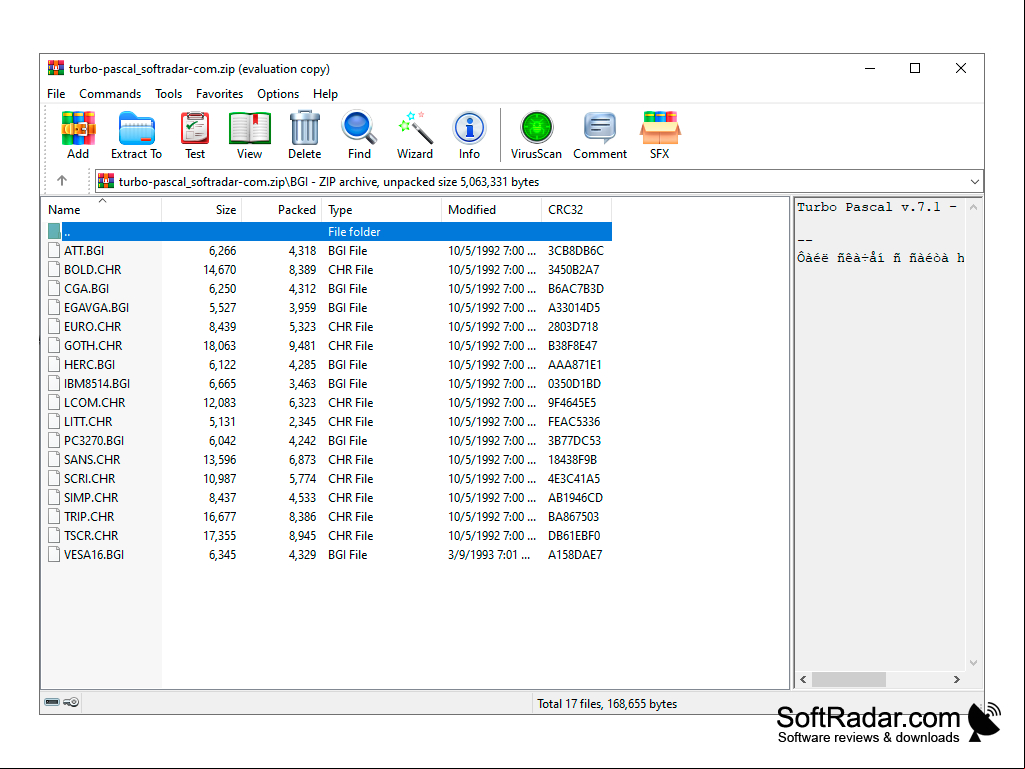
Task: Open the File menu
Action: (56, 94)
